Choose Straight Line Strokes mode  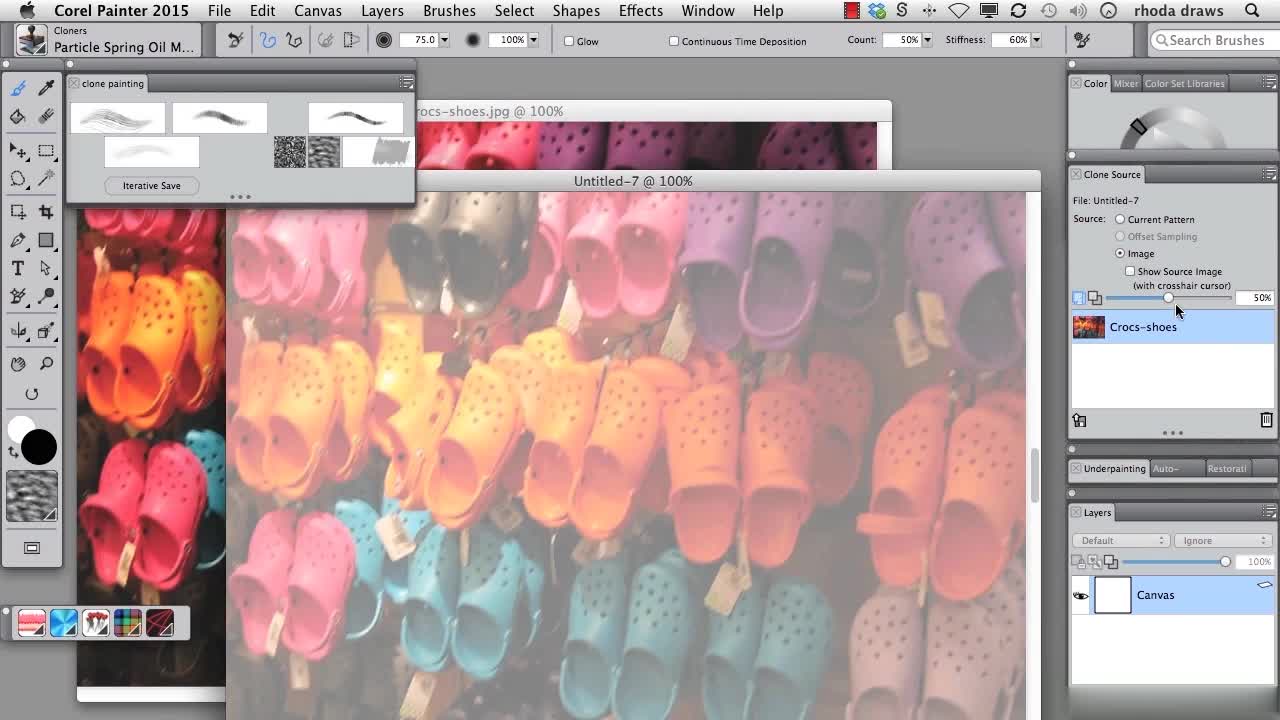294,41
